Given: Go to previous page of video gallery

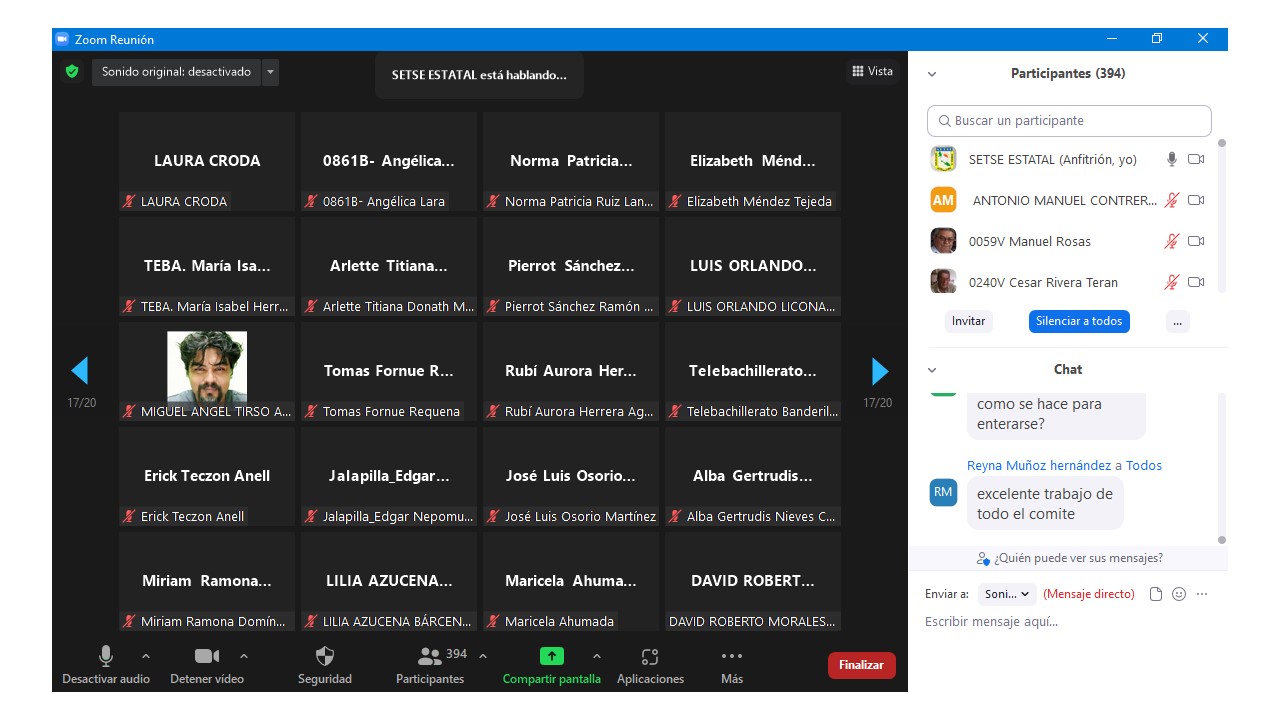Looking at the screenshot, I should [80, 371].
